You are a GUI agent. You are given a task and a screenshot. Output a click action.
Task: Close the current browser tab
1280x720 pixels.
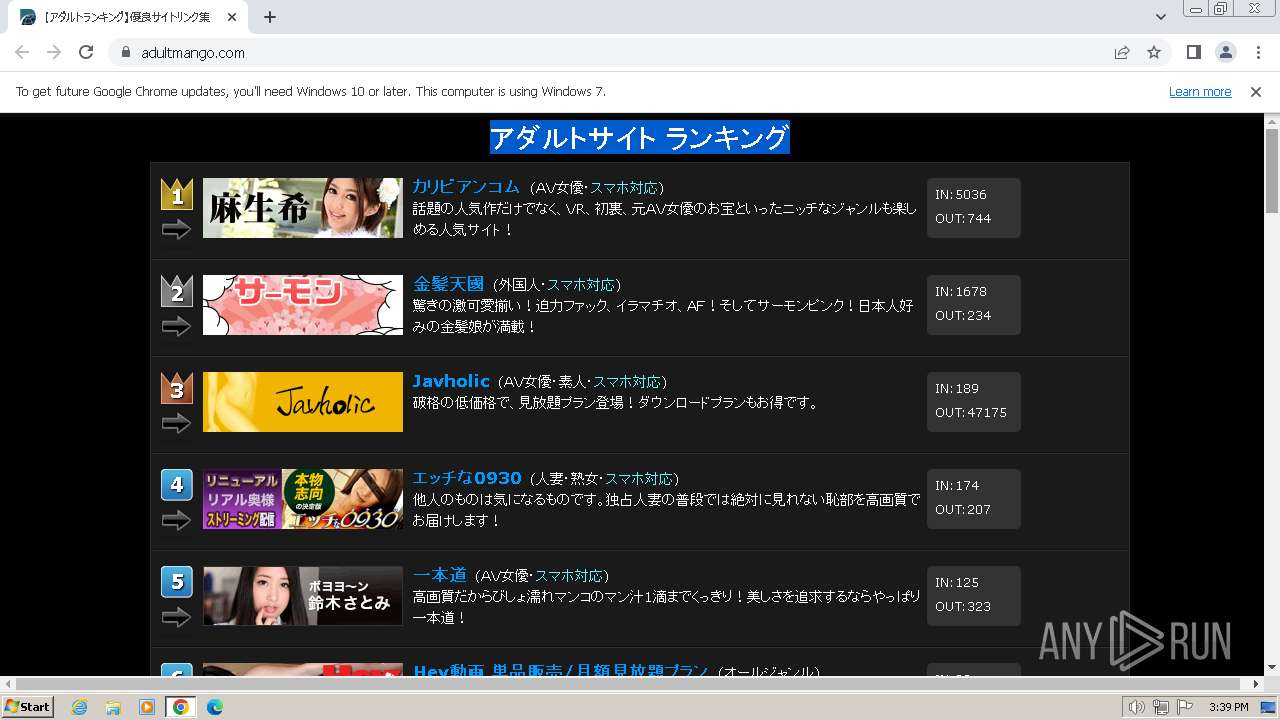tap(232, 17)
